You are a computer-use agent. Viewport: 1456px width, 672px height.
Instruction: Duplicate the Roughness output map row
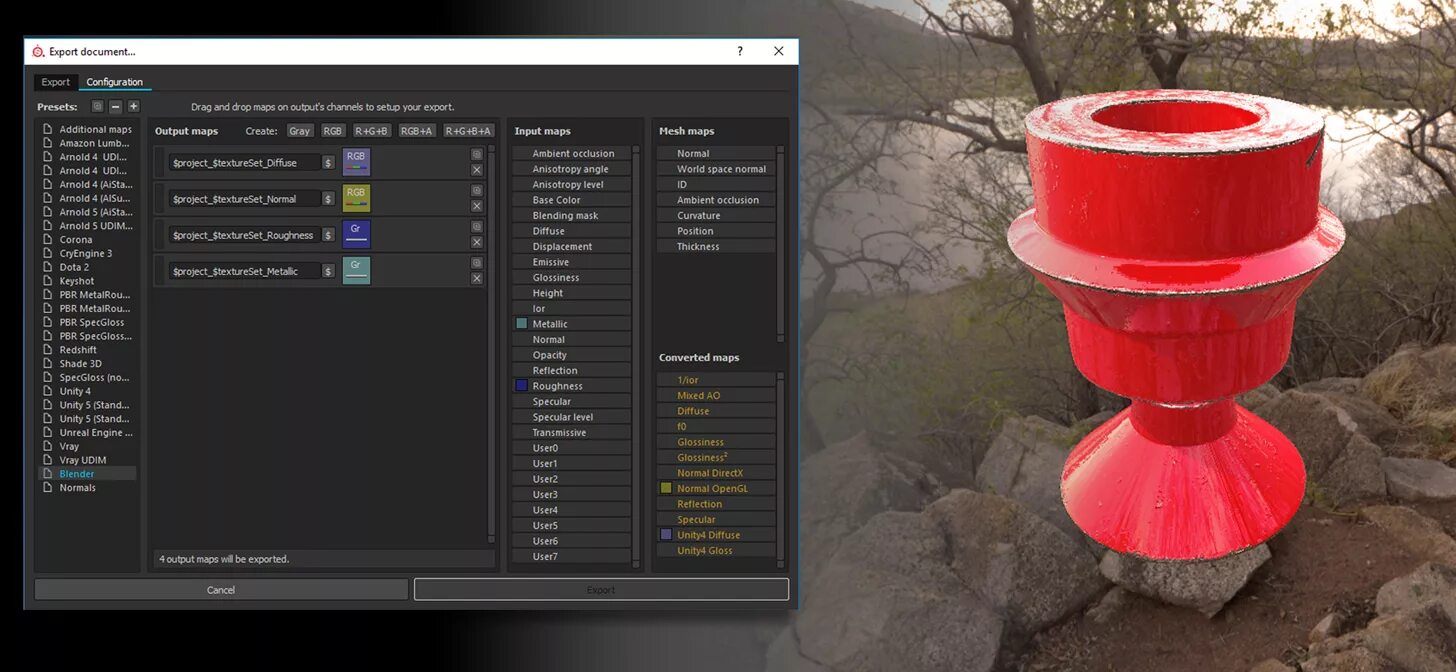tap(477, 226)
